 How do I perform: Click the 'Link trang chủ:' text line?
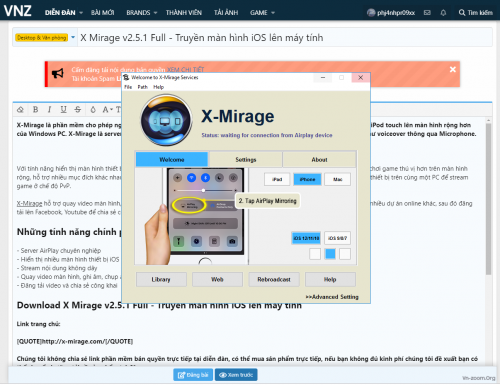(x=38, y=324)
